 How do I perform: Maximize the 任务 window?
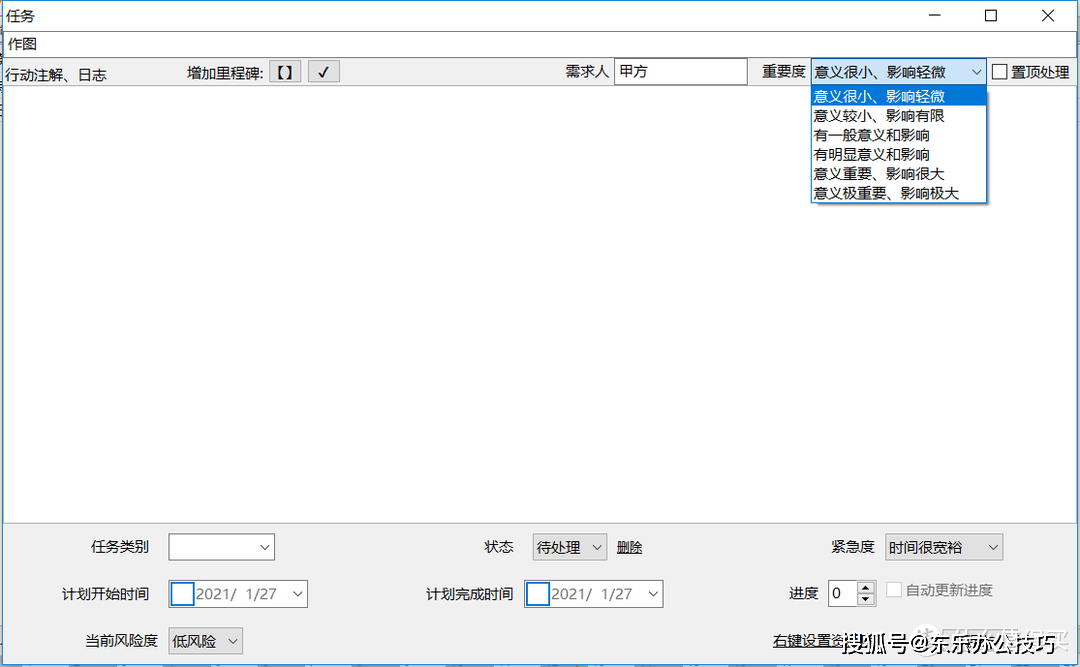pos(991,15)
